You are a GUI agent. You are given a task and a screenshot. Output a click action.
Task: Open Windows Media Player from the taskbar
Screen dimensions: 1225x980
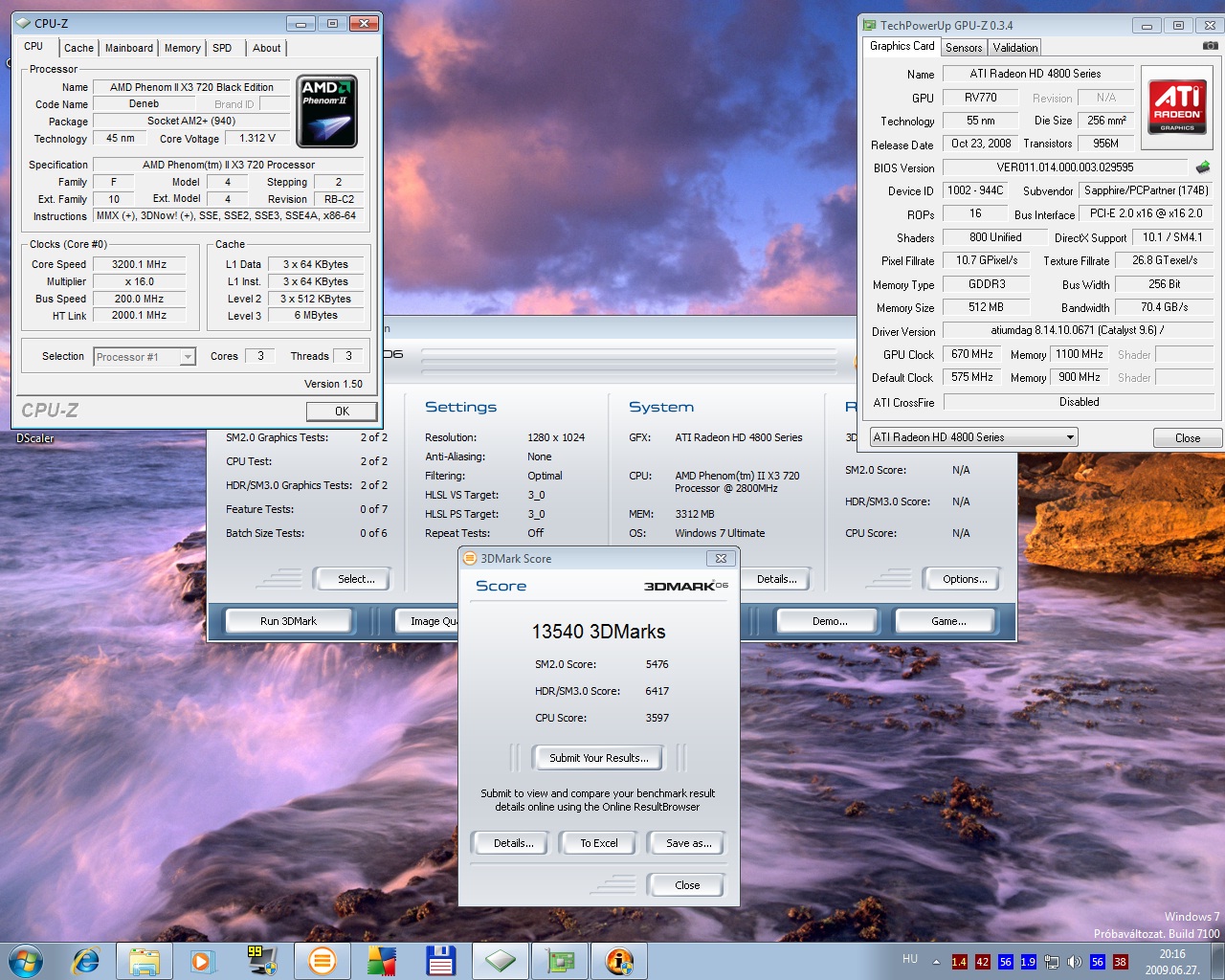pyautogui.click(x=202, y=961)
